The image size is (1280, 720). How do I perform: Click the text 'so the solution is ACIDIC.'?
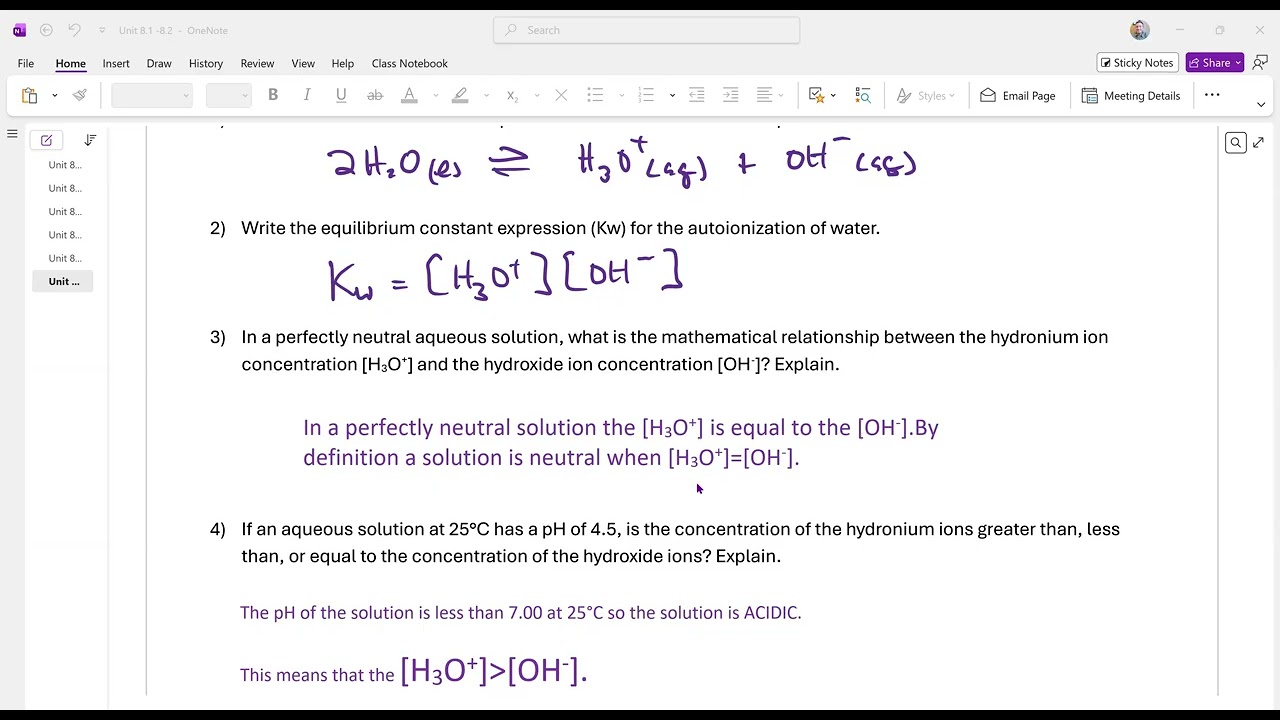[x=703, y=613]
